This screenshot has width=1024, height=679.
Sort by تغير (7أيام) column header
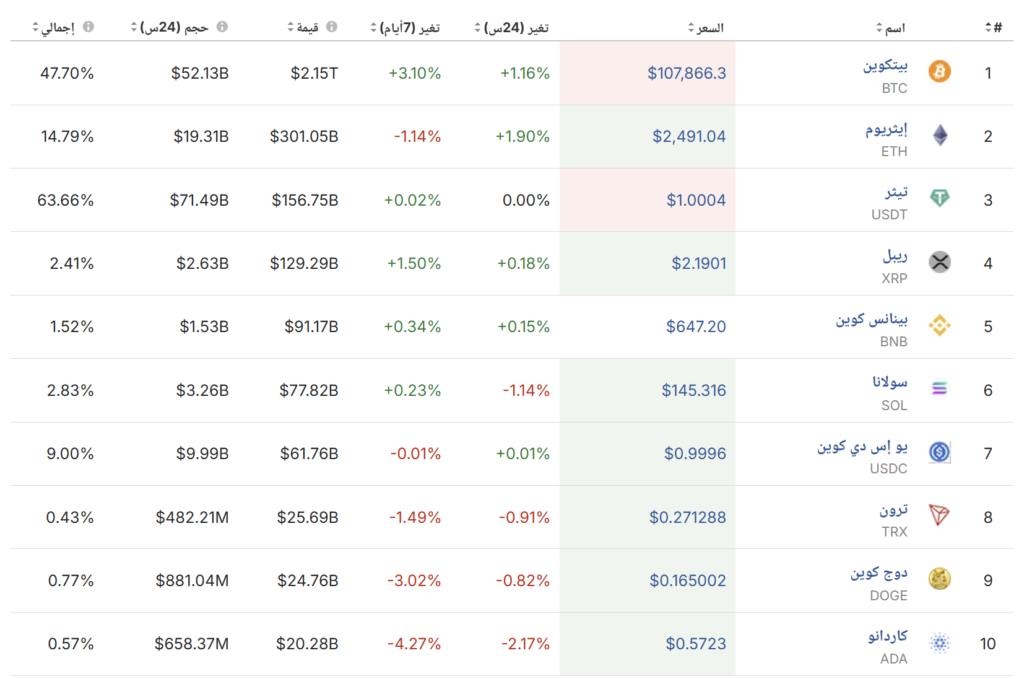coord(408,27)
